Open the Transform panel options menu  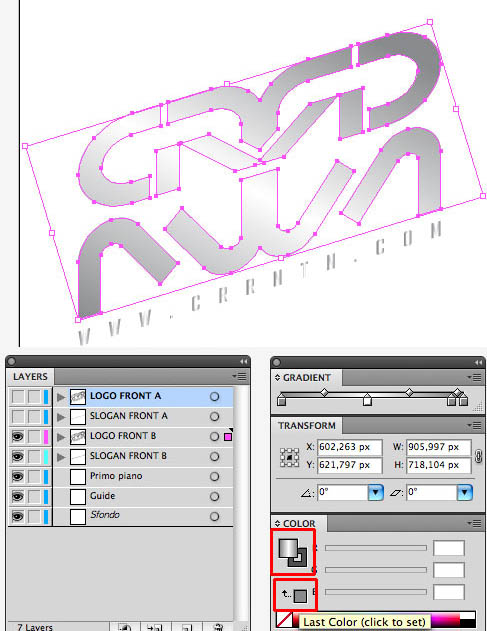click(x=475, y=425)
